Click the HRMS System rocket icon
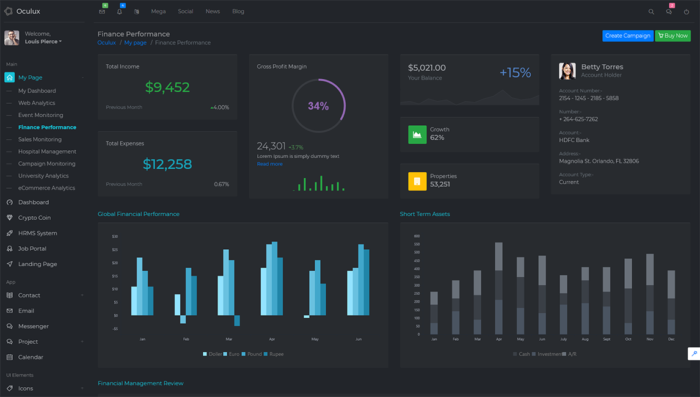This screenshot has width=700, height=397. [9, 233]
